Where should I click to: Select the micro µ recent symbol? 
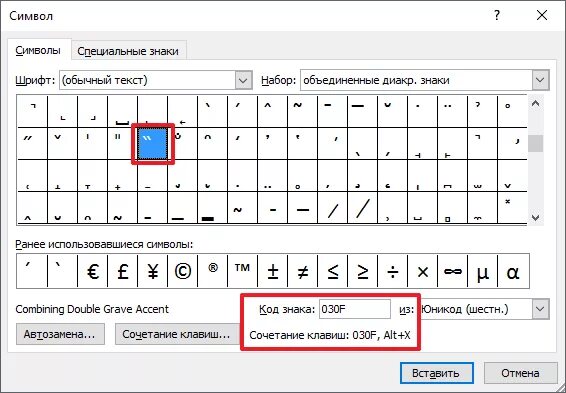(x=482, y=271)
